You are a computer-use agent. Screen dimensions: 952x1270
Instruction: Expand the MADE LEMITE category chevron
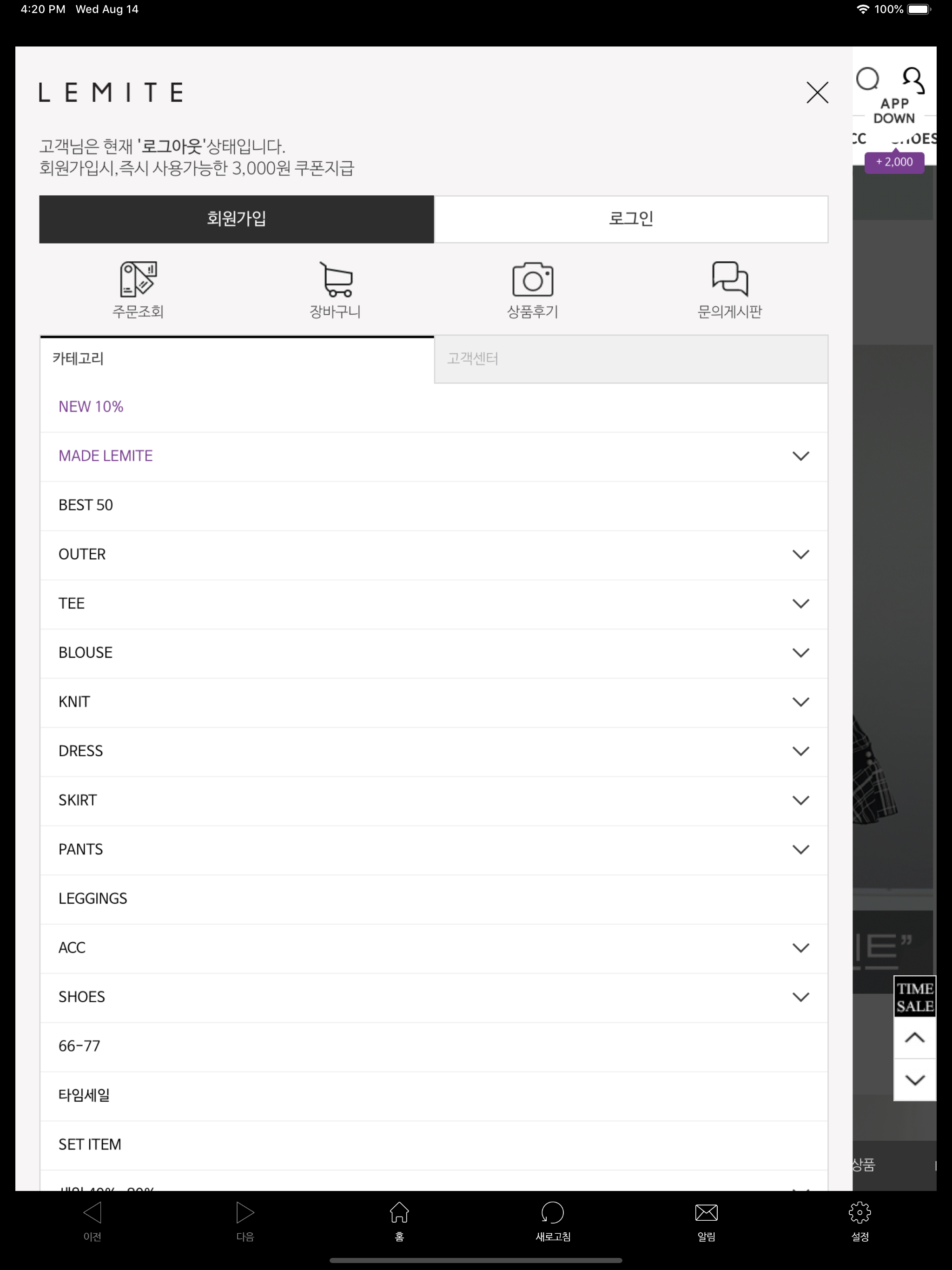click(800, 456)
